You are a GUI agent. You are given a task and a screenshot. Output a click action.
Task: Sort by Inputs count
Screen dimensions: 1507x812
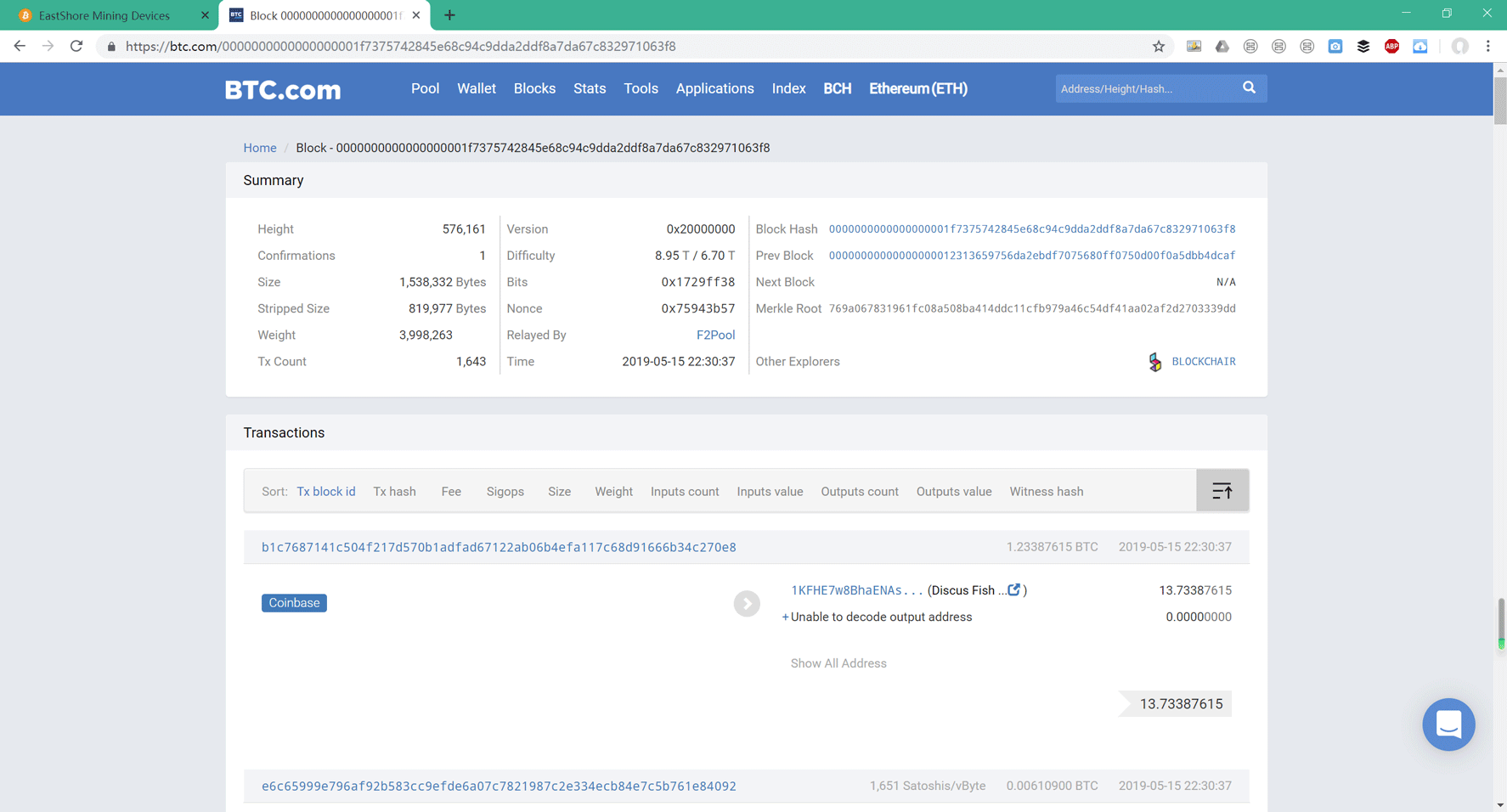point(685,492)
